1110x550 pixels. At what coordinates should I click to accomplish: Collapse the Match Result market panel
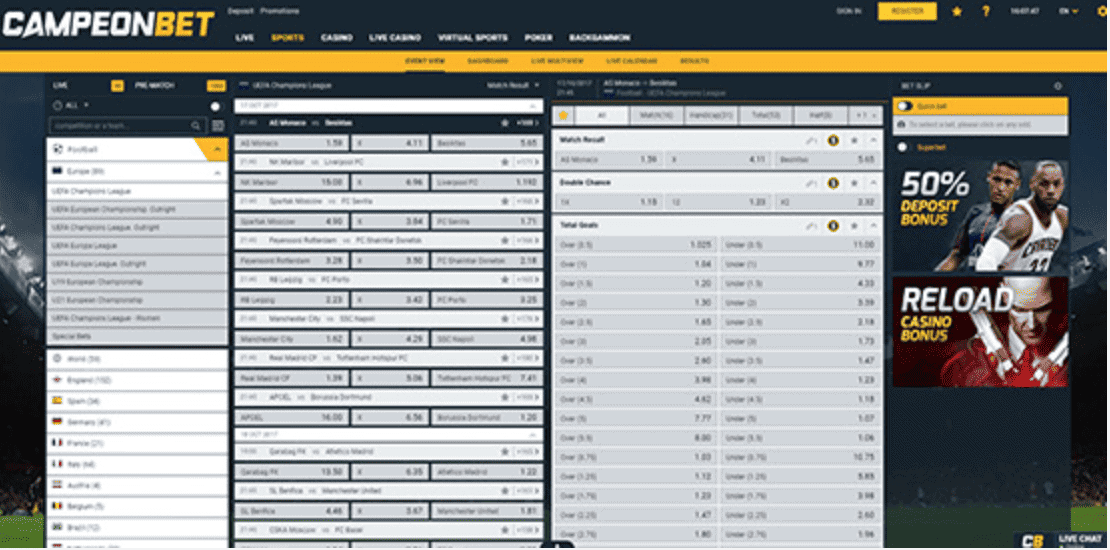tap(874, 140)
